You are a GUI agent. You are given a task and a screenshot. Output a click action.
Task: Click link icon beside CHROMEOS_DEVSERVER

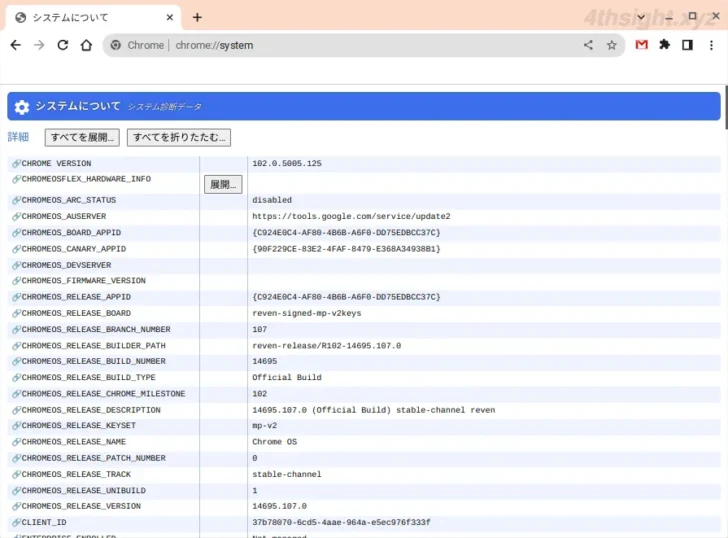tap(17, 265)
